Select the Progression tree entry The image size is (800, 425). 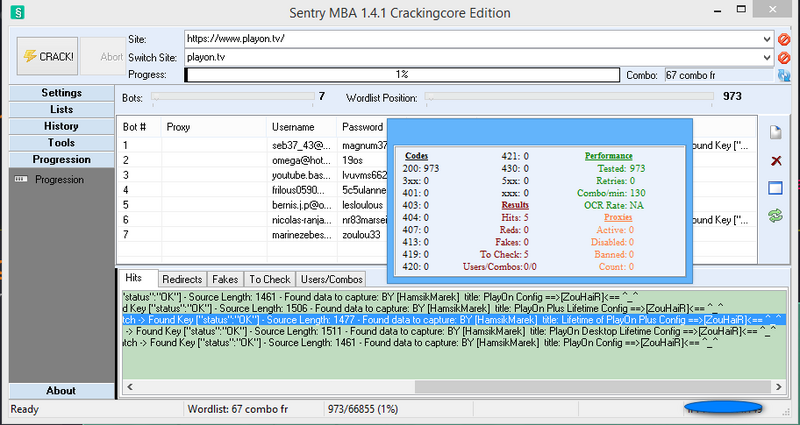pos(59,180)
